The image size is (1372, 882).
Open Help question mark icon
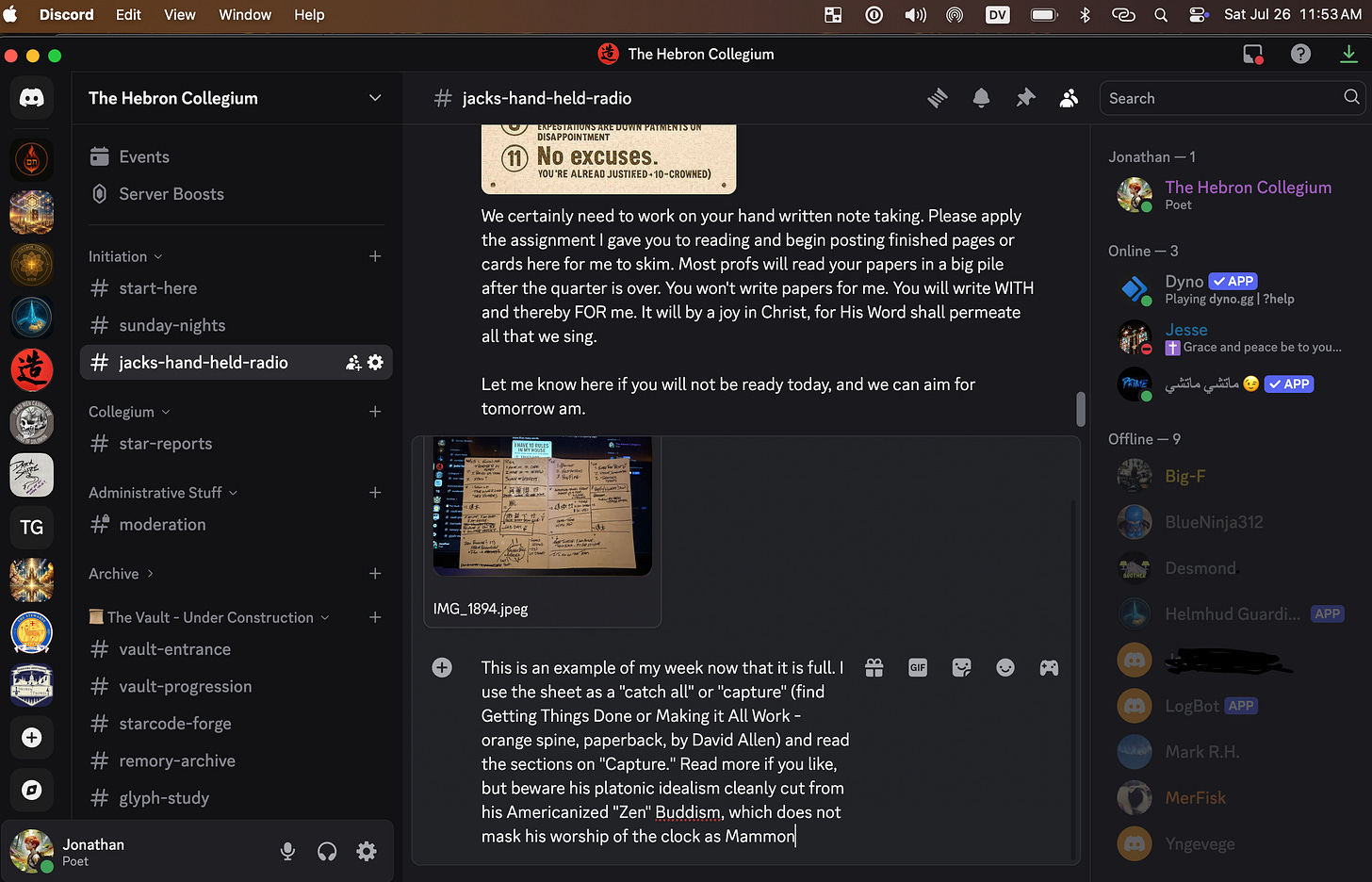(1300, 55)
